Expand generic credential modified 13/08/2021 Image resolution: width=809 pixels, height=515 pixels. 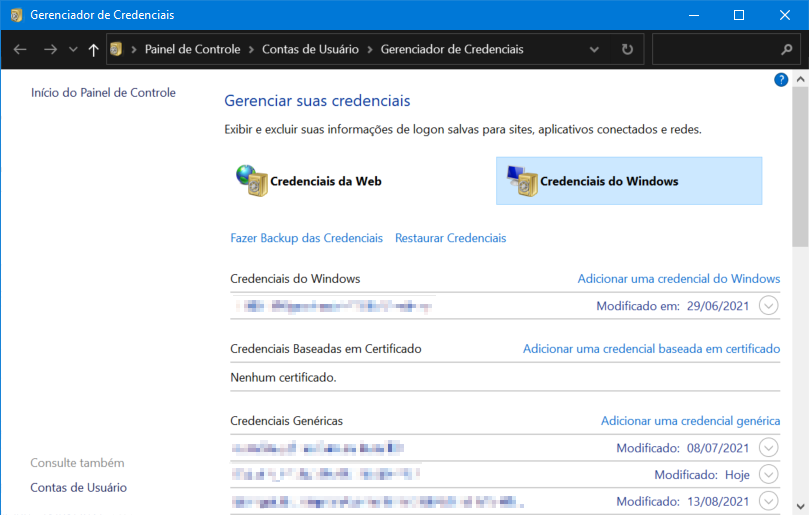(x=768, y=501)
